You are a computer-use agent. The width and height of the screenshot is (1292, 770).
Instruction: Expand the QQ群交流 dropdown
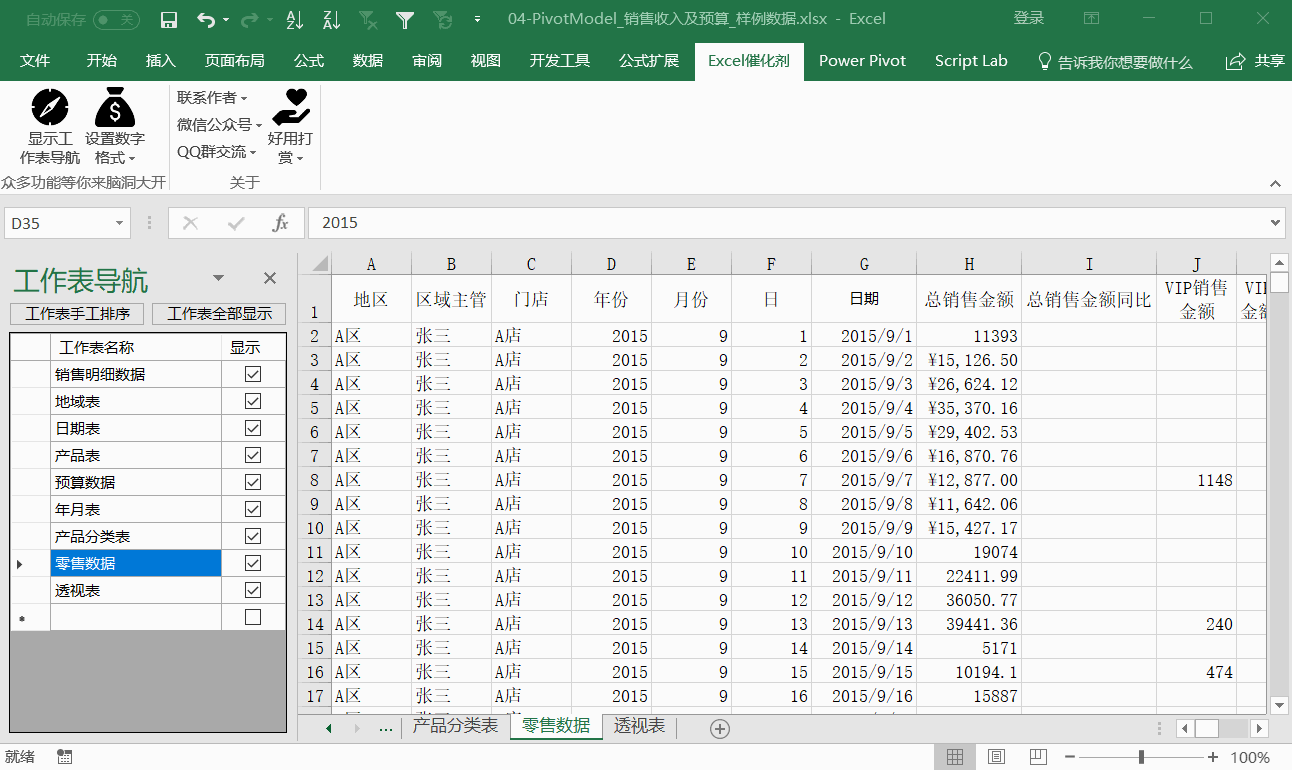(217, 151)
